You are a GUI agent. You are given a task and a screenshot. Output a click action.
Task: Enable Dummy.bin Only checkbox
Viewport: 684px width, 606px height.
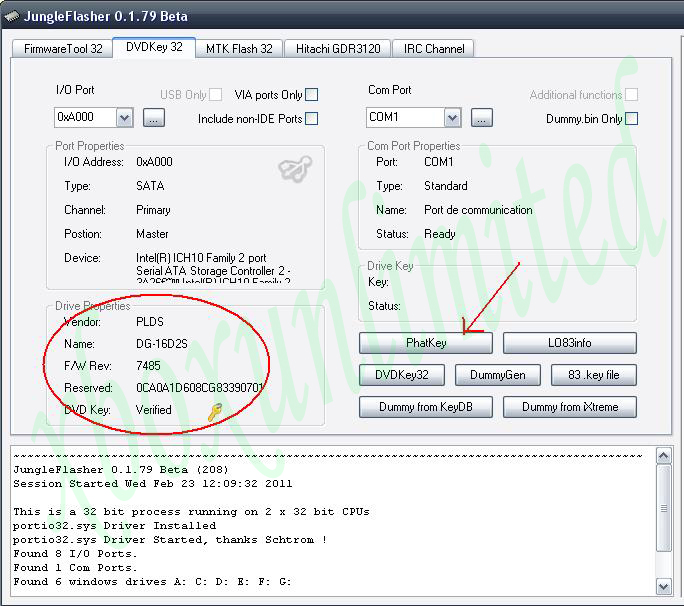[631, 119]
